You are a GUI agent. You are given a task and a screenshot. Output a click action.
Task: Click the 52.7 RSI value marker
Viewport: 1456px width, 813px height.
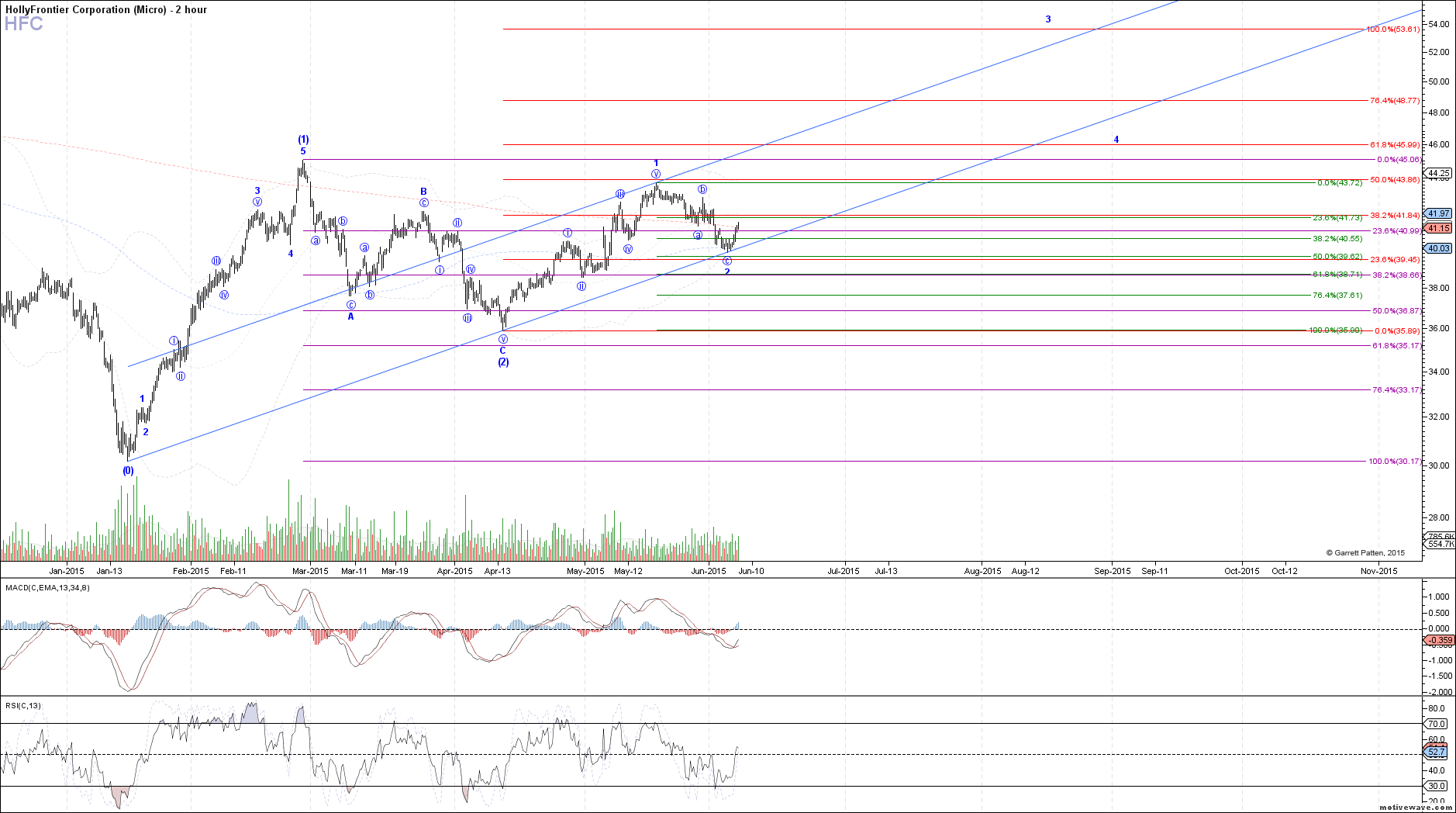coord(1437,752)
